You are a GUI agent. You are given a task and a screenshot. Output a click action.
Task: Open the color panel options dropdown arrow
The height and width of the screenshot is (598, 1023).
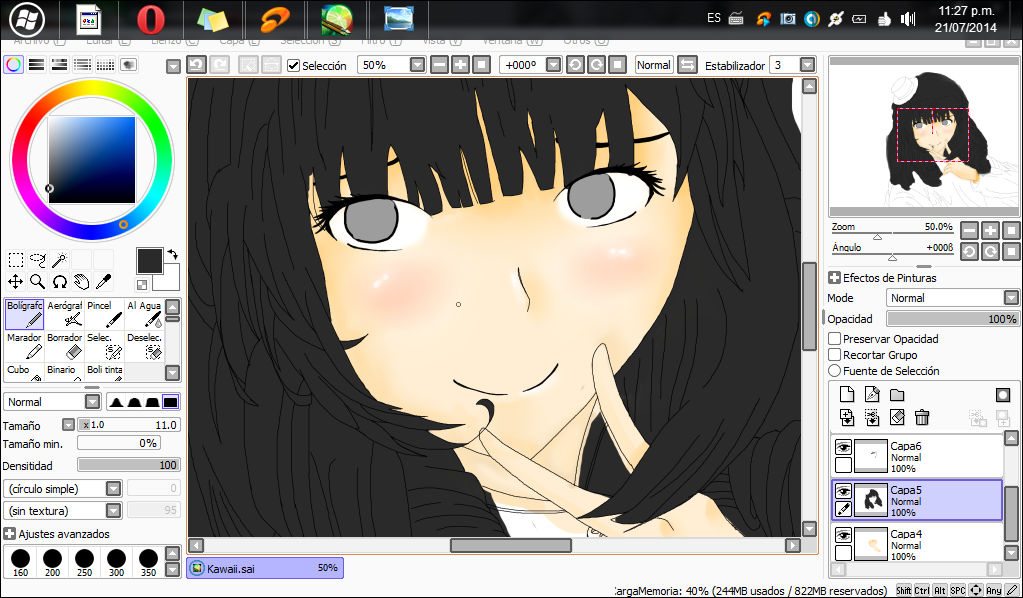pyautogui.click(x=173, y=66)
